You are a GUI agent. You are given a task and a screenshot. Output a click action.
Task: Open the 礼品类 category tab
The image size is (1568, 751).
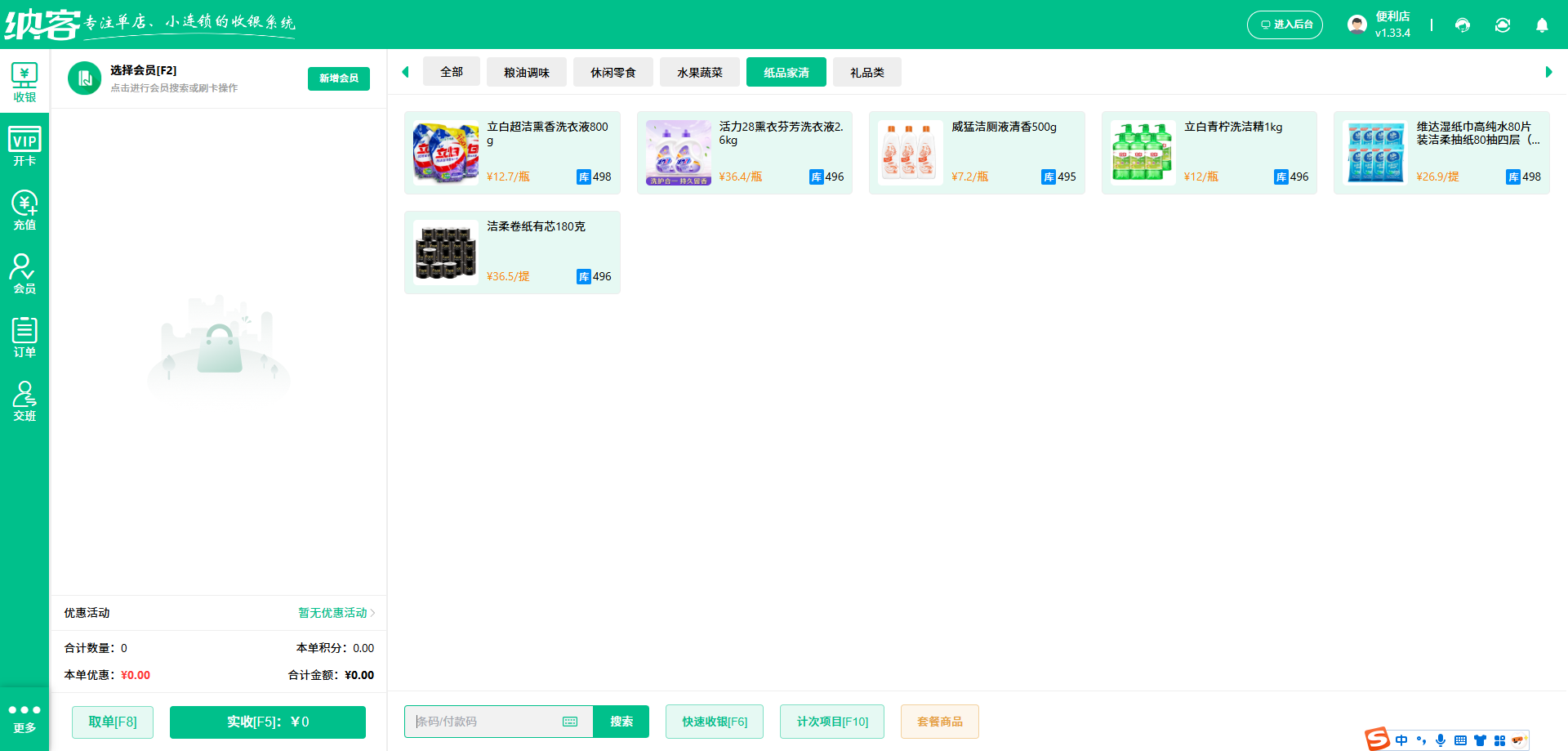[x=867, y=72]
